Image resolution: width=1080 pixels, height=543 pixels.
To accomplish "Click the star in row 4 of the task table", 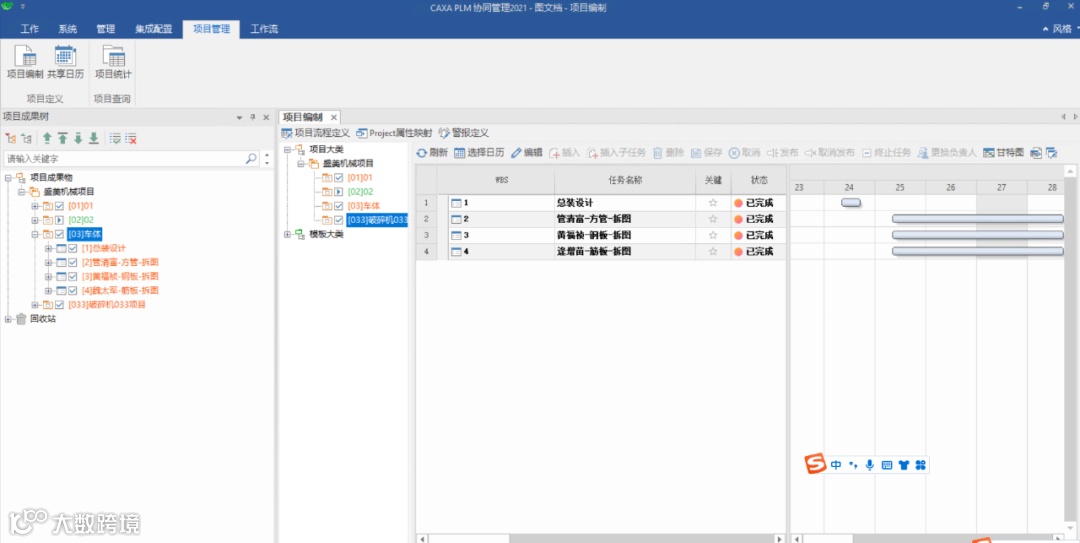I will pyautogui.click(x=713, y=252).
